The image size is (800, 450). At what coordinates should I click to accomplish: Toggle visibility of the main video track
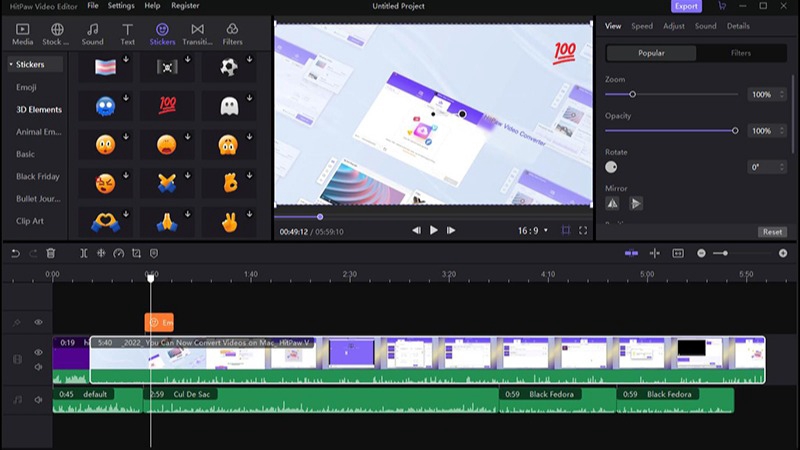click(38, 352)
